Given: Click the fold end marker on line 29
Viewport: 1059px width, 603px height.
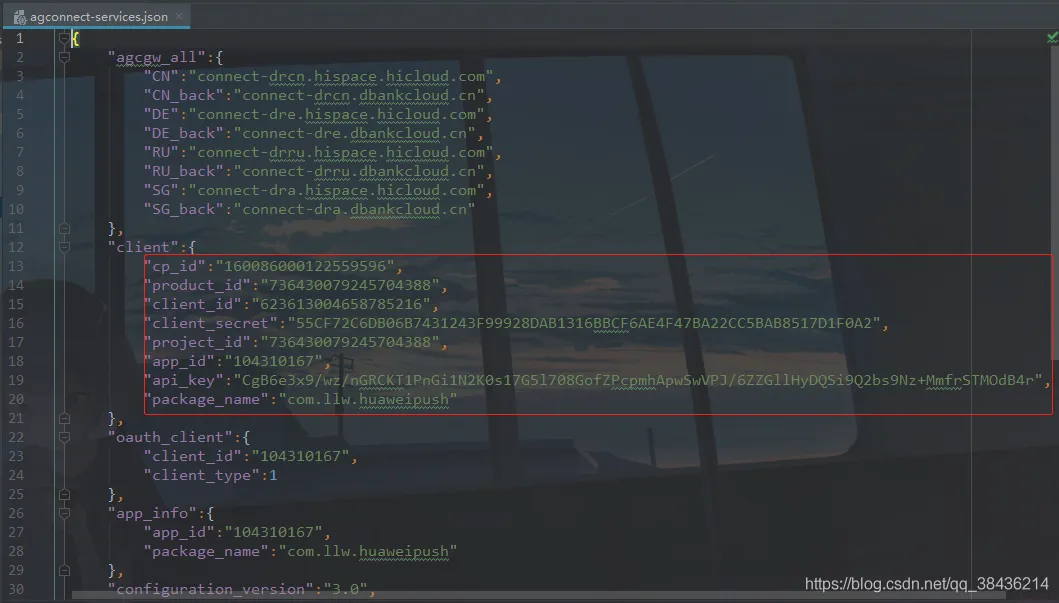Looking at the screenshot, I should tap(64, 570).
